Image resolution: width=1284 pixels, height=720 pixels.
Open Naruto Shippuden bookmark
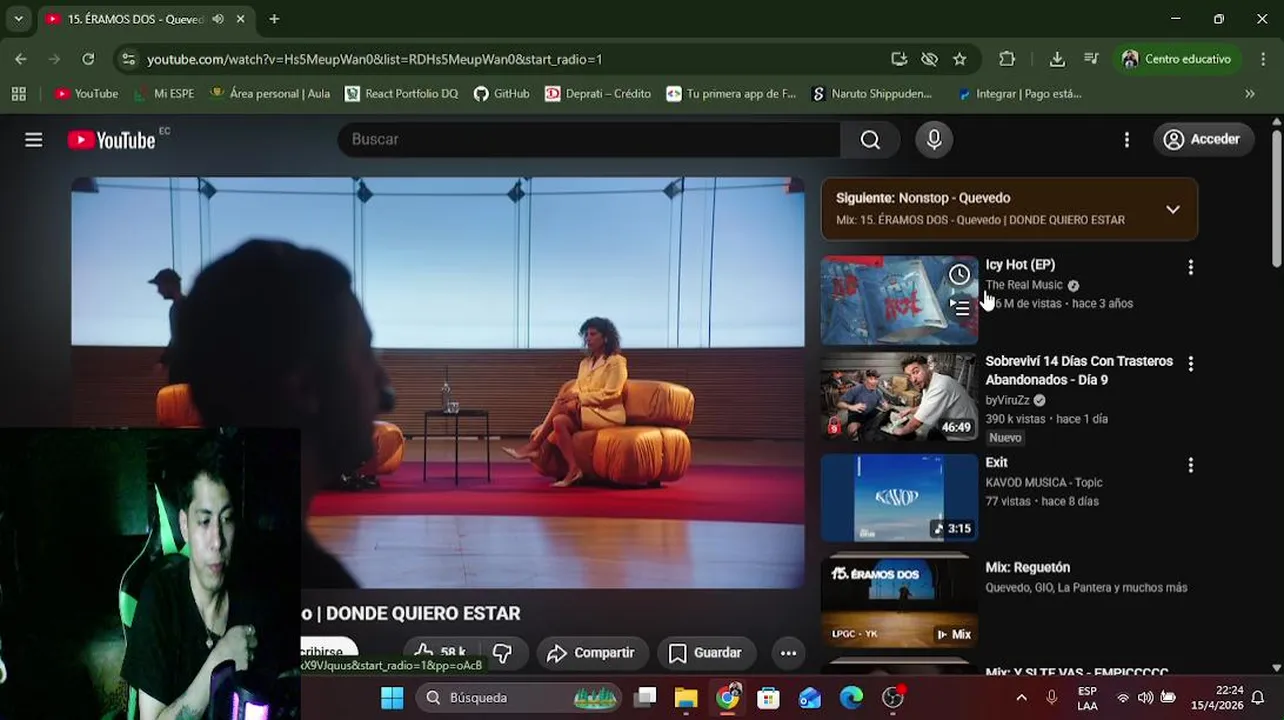click(872, 94)
